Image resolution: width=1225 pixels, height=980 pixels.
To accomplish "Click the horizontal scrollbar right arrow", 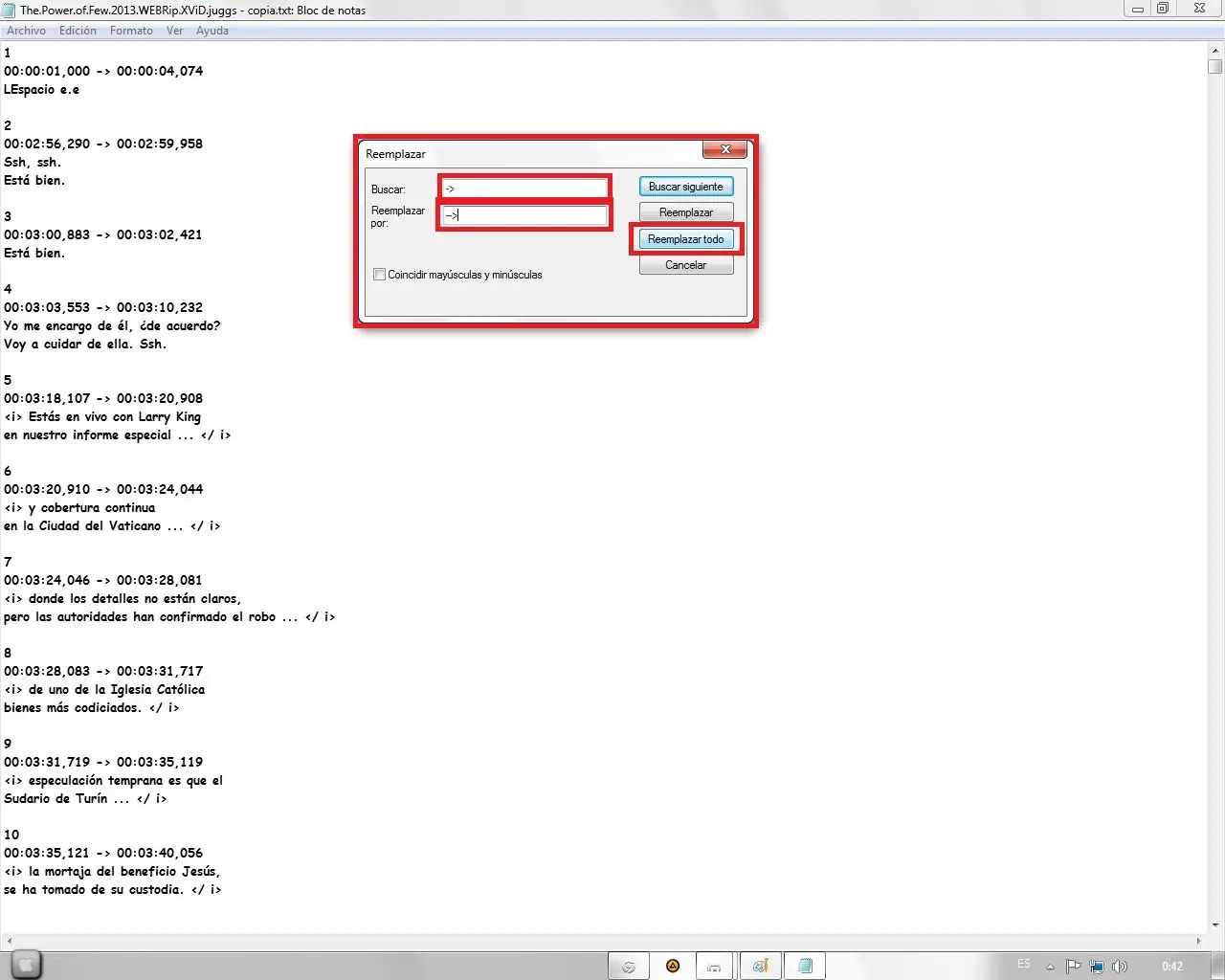I will click(1199, 942).
